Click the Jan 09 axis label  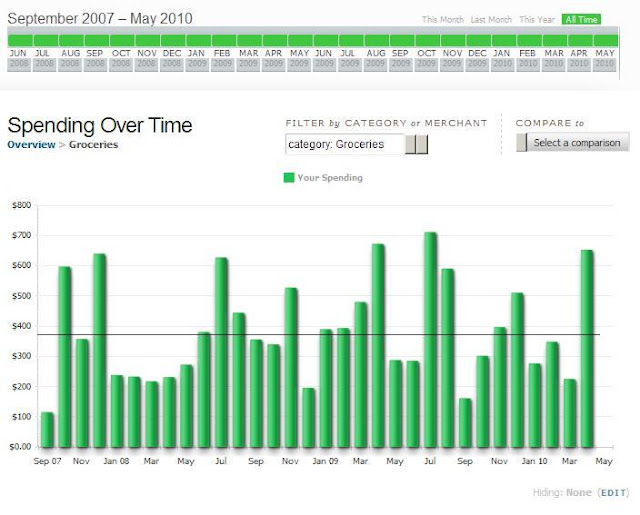point(325,461)
